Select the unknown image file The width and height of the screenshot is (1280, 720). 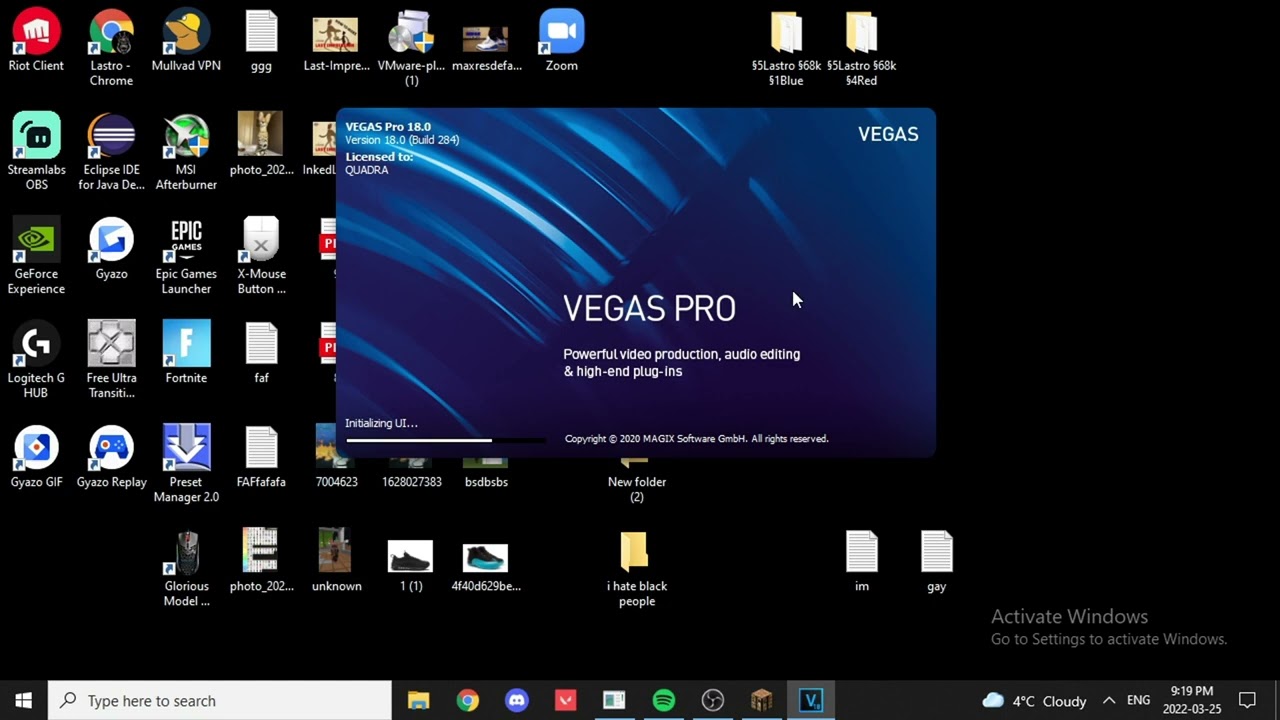(336, 561)
